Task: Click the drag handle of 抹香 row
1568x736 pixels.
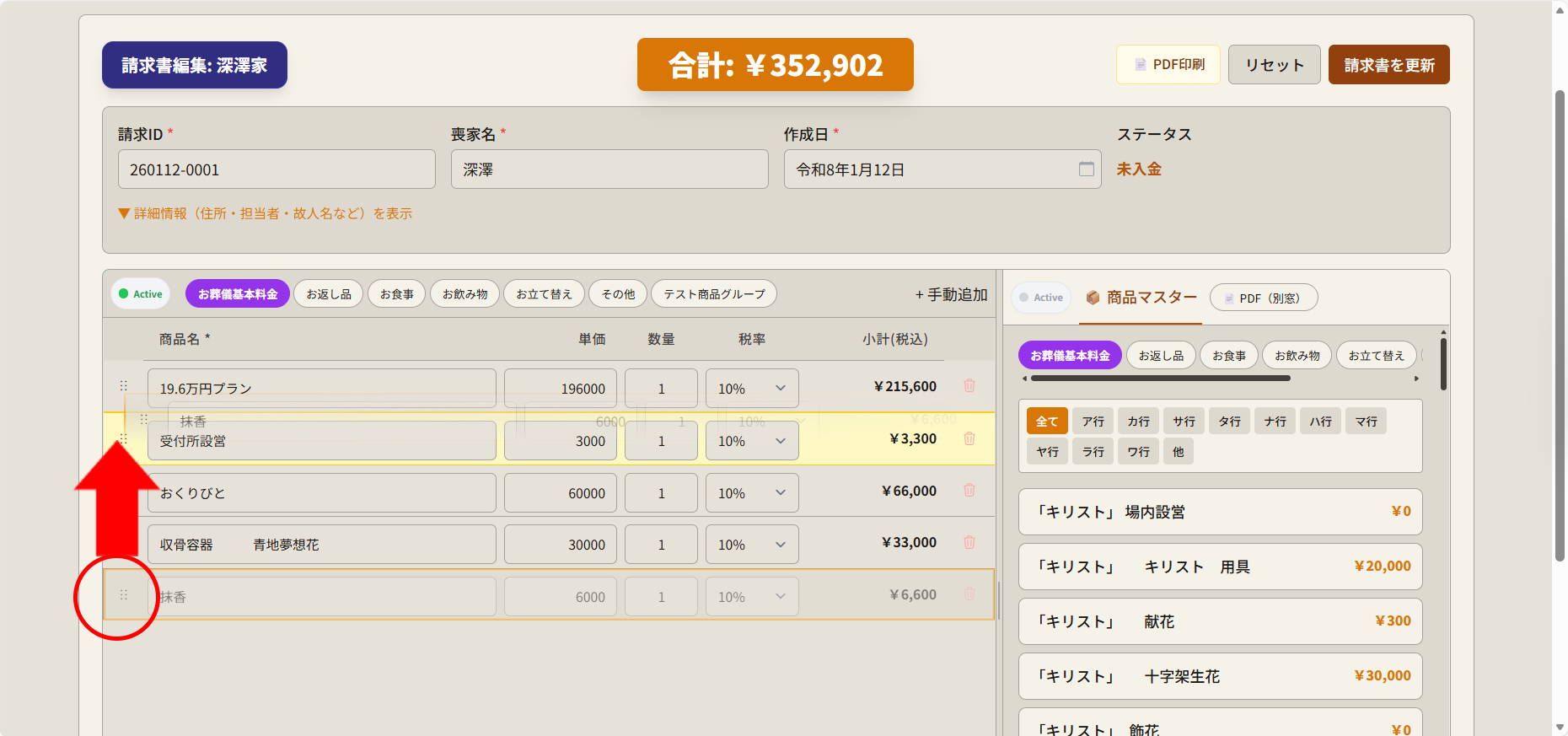Action: click(124, 595)
